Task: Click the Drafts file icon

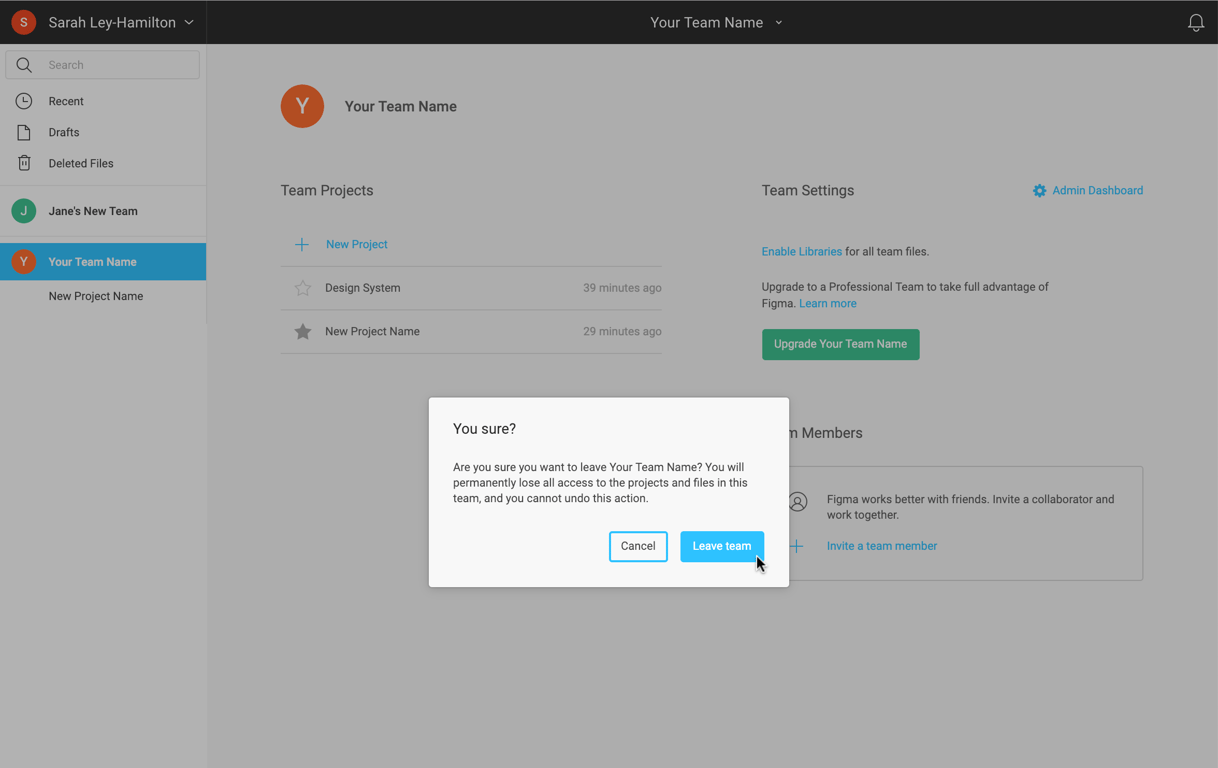Action: click(x=24, y=132)
